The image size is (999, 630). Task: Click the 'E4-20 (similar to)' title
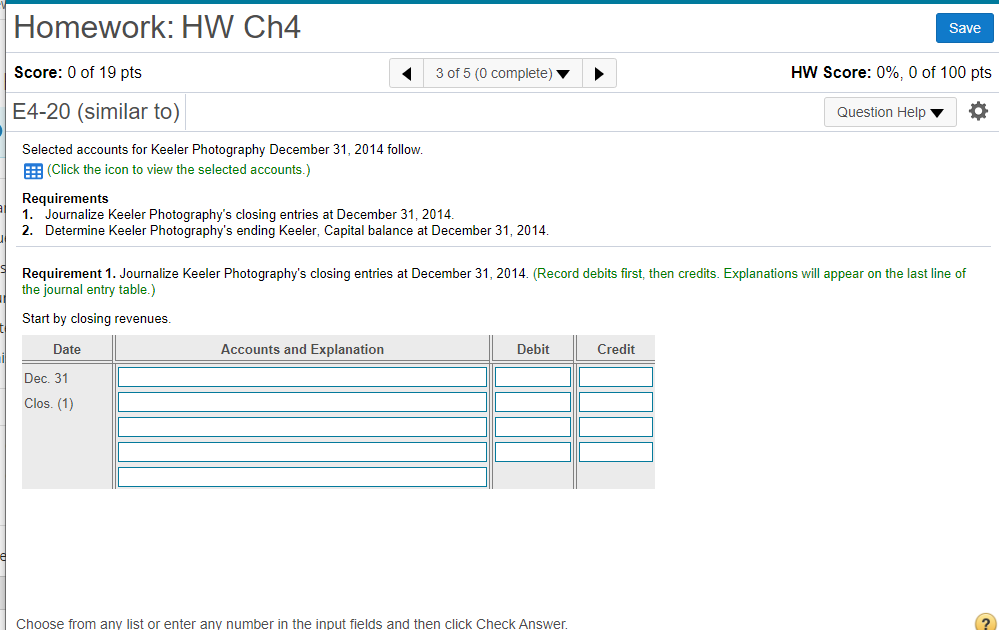96,111
